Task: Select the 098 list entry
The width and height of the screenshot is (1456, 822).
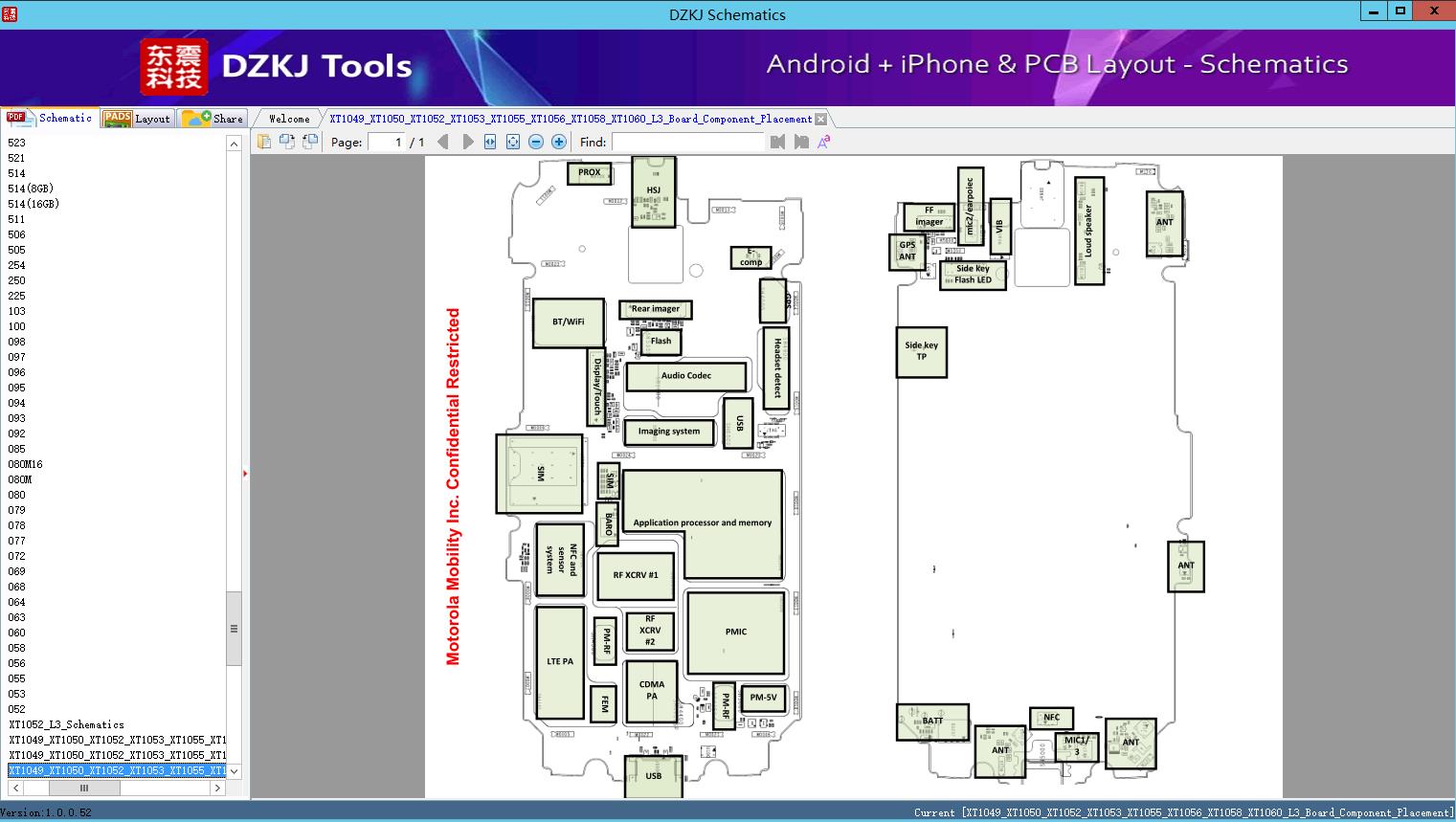Action: pyautogui.click(x=16, y=342)
